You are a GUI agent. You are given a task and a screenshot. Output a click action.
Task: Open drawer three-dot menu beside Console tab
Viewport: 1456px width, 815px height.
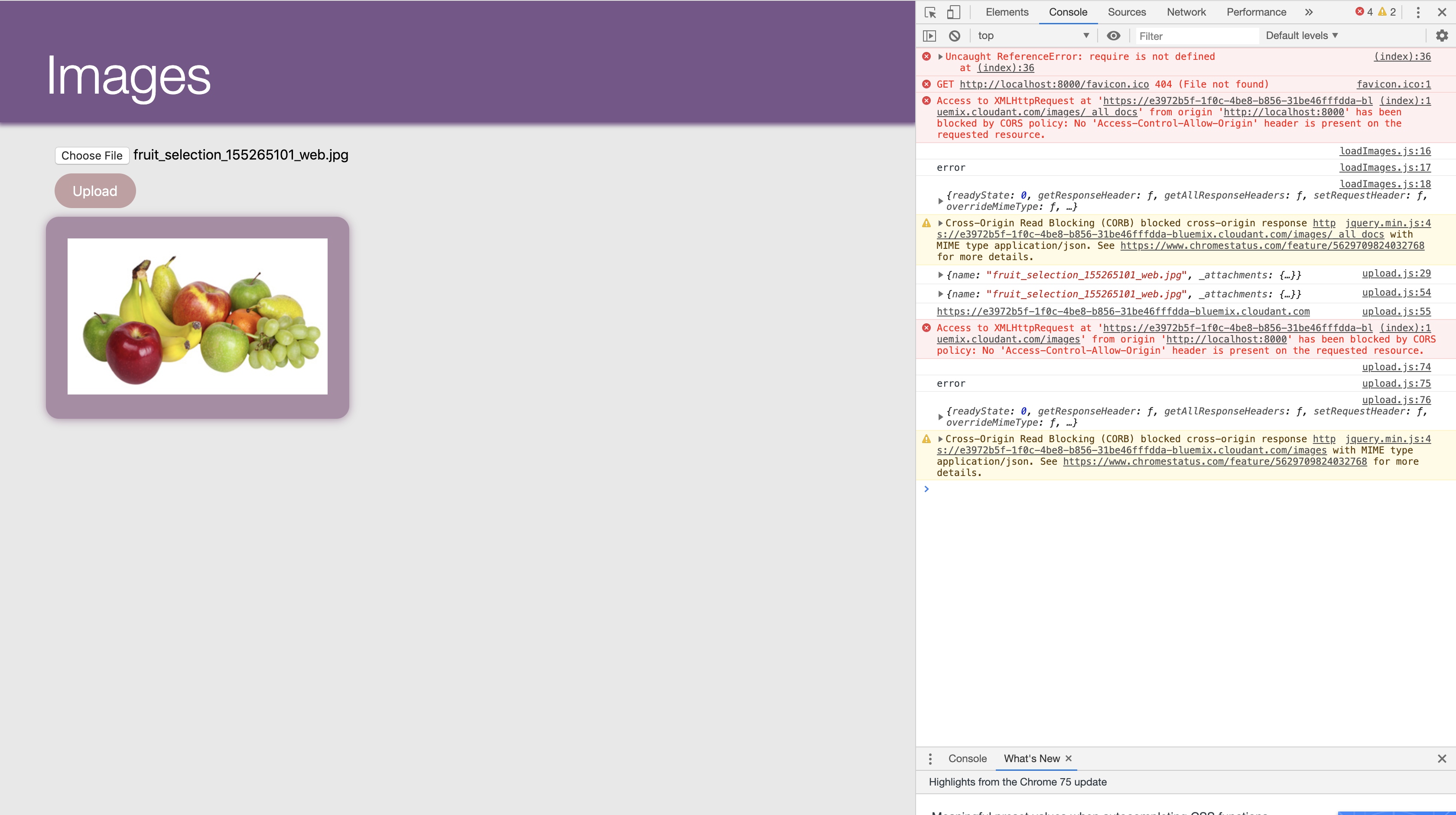point(930,759)
